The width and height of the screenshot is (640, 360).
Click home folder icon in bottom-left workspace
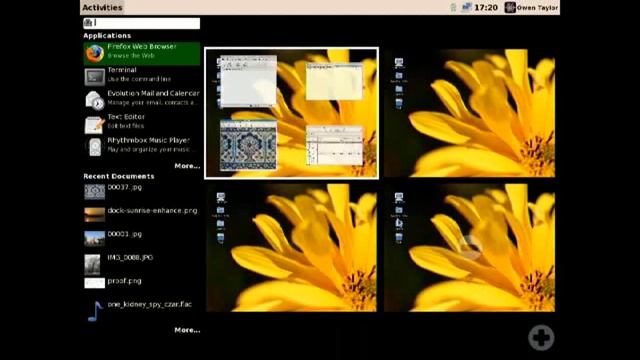click(x=221, y=211)
